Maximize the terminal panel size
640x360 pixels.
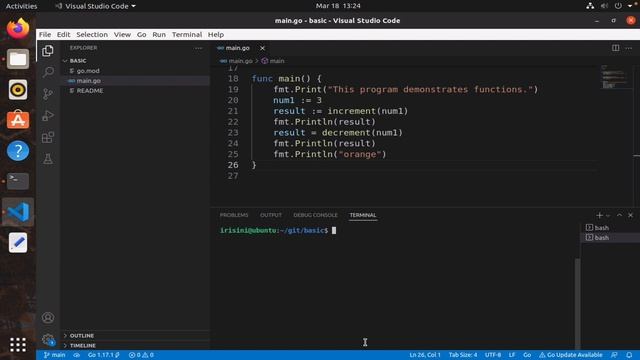tap(619, 215)
